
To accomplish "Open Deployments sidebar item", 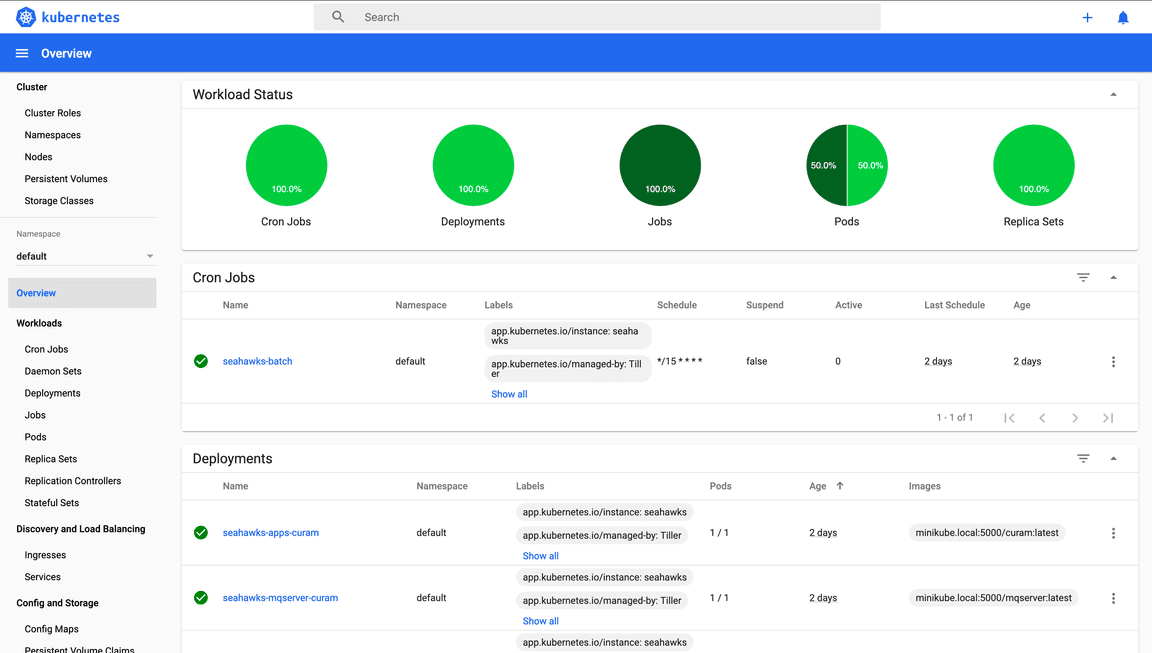I will (52, 394).
